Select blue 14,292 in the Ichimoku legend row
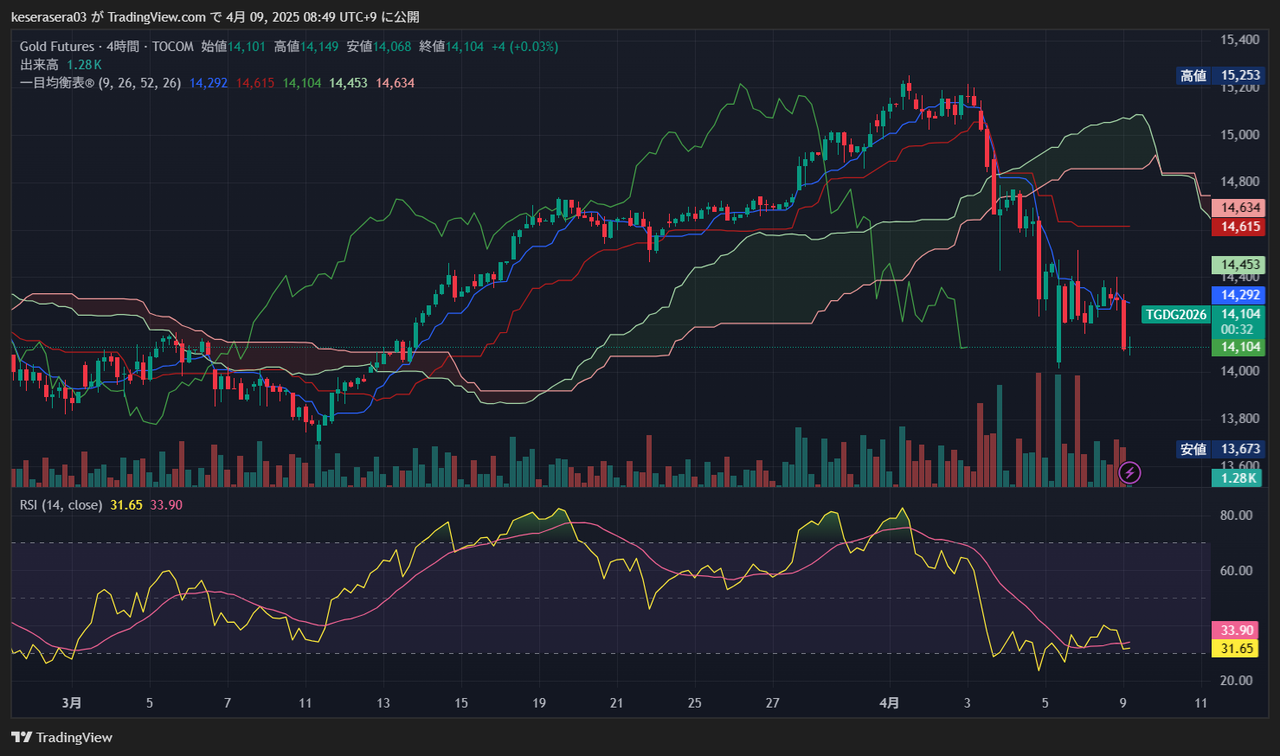Screen dimensions: 1280x756 [x=208, y=83]
